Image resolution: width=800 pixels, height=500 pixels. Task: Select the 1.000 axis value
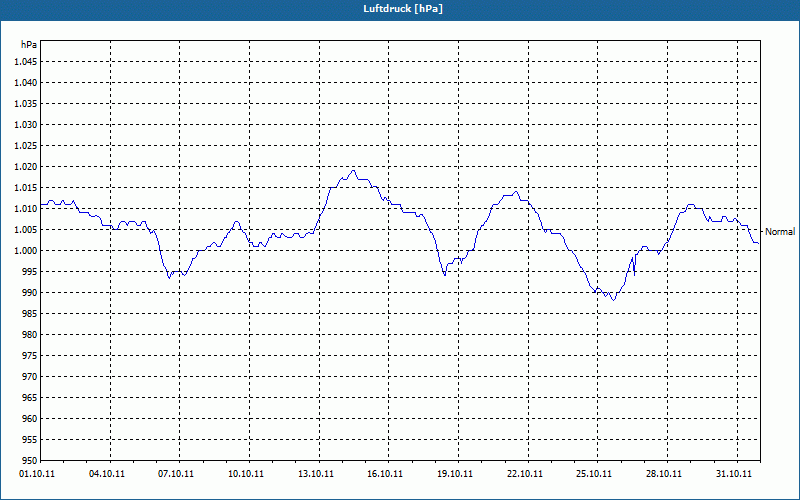click(26, 251)
